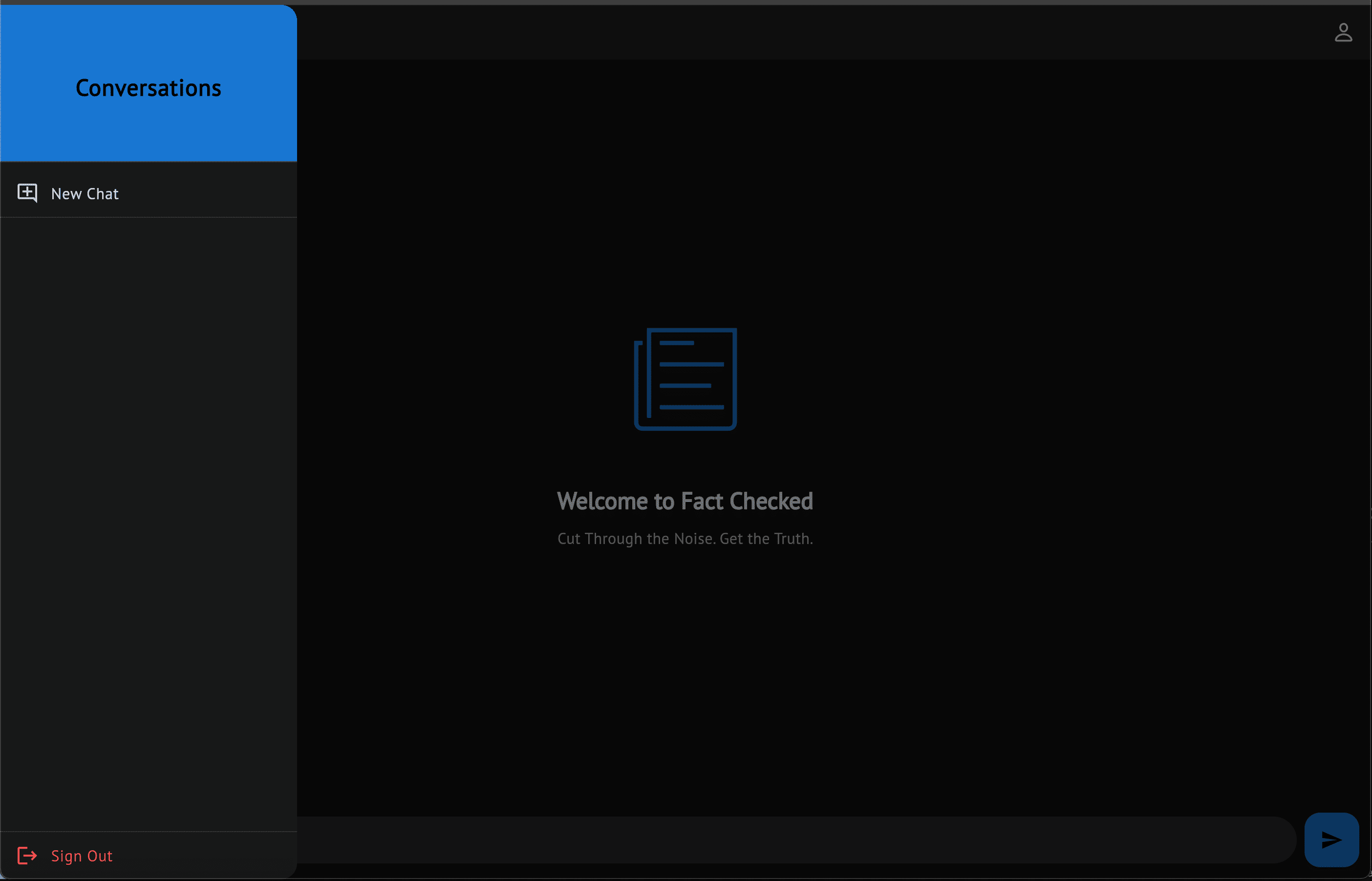Screen dimensions: 1372x881
Task: Click the Welcome to Fact Checked heading
Action: (x=685, y=501)
